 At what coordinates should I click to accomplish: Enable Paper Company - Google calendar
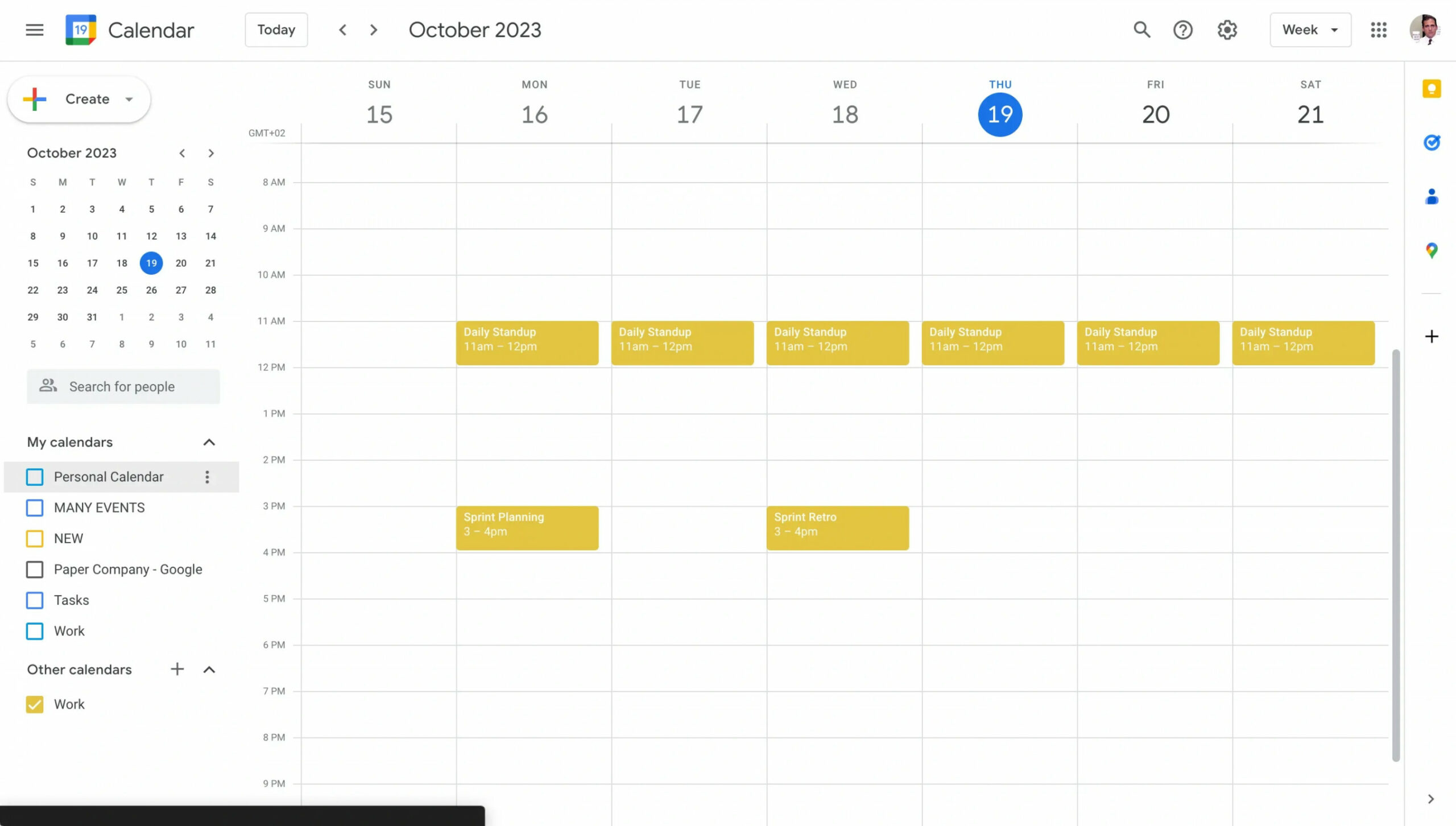(35, 569)
